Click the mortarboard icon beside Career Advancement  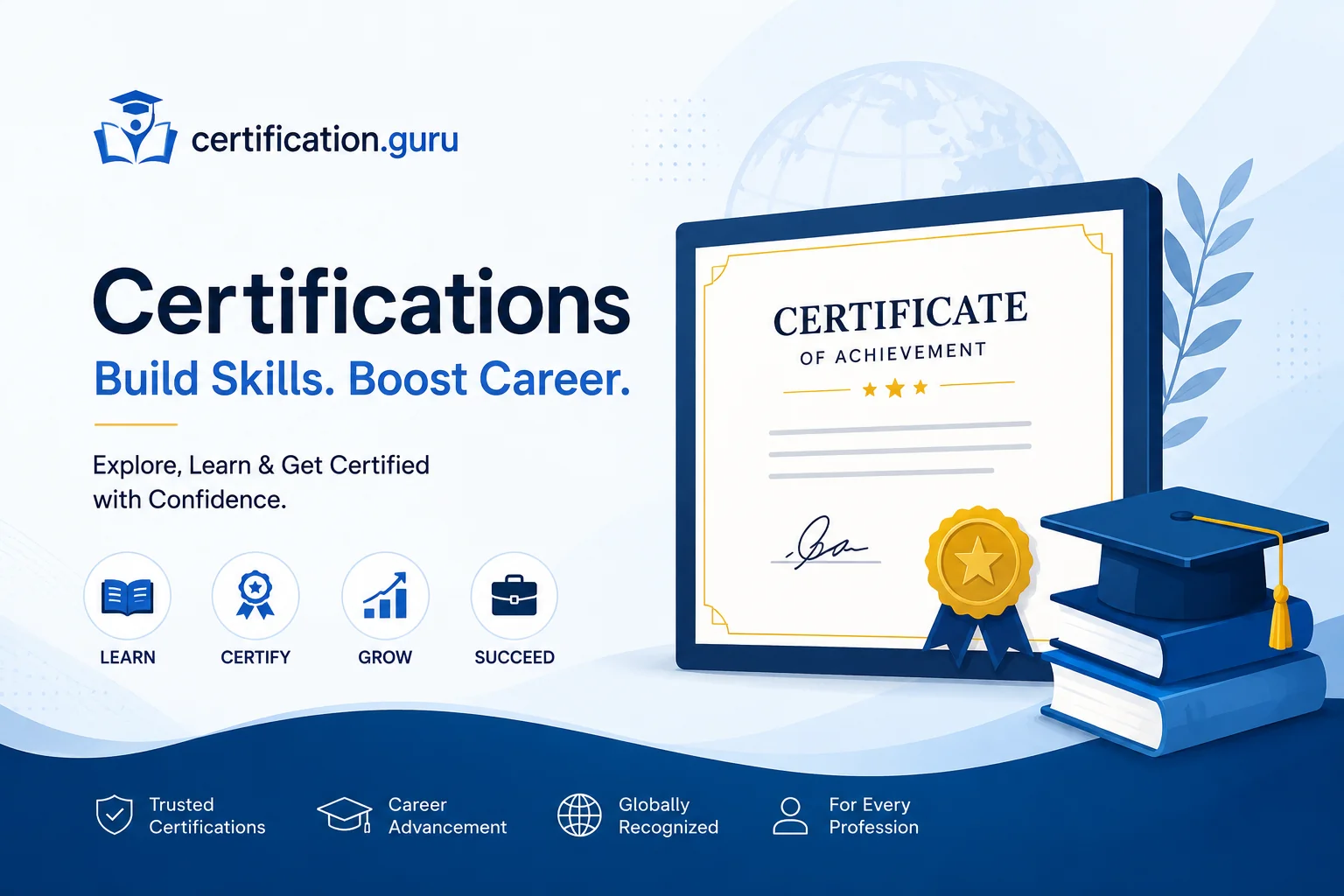pos(345,815)
